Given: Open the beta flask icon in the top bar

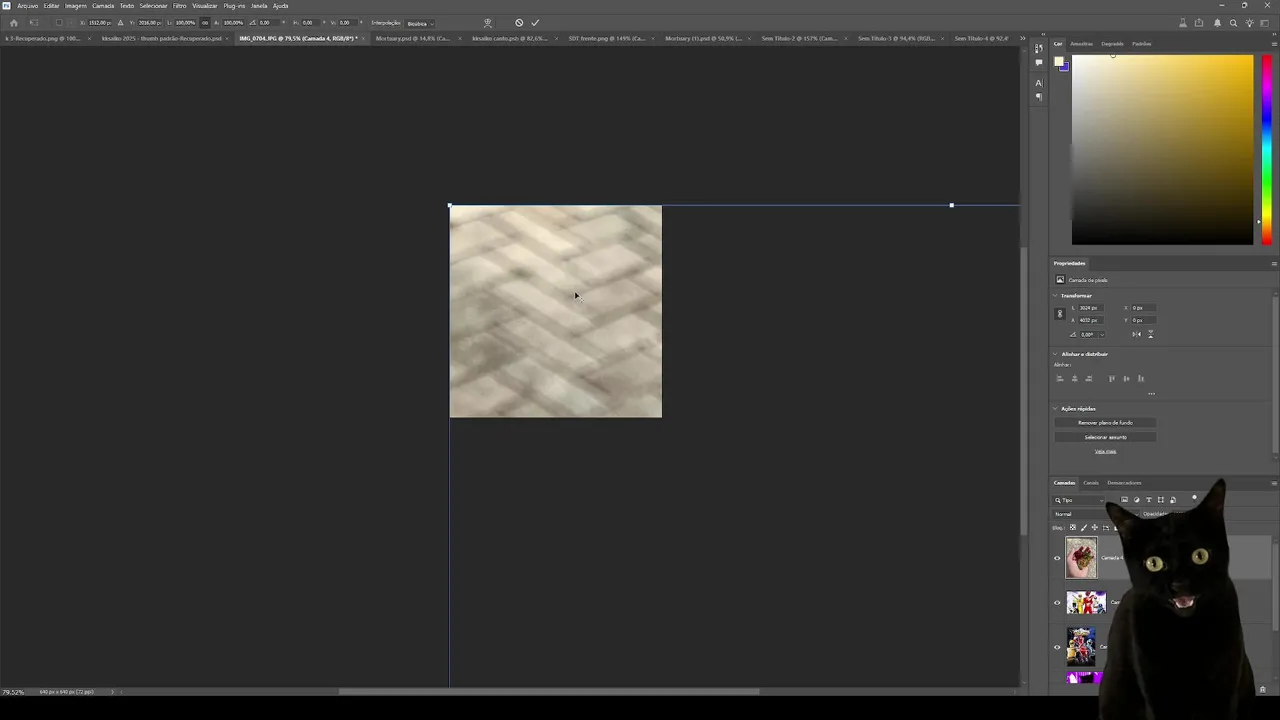Looking at the screenshot, I should coord(1183,23).
